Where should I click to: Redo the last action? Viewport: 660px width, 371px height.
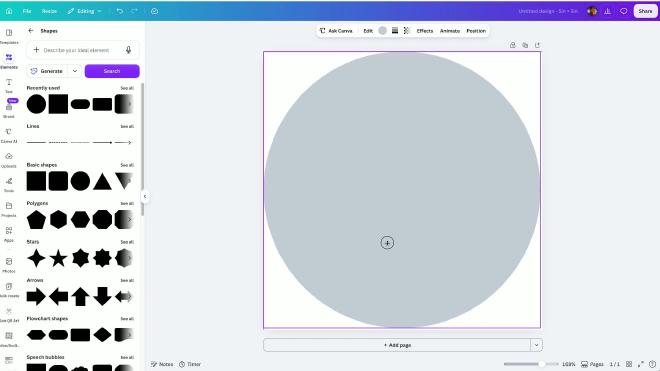point(134,11)
